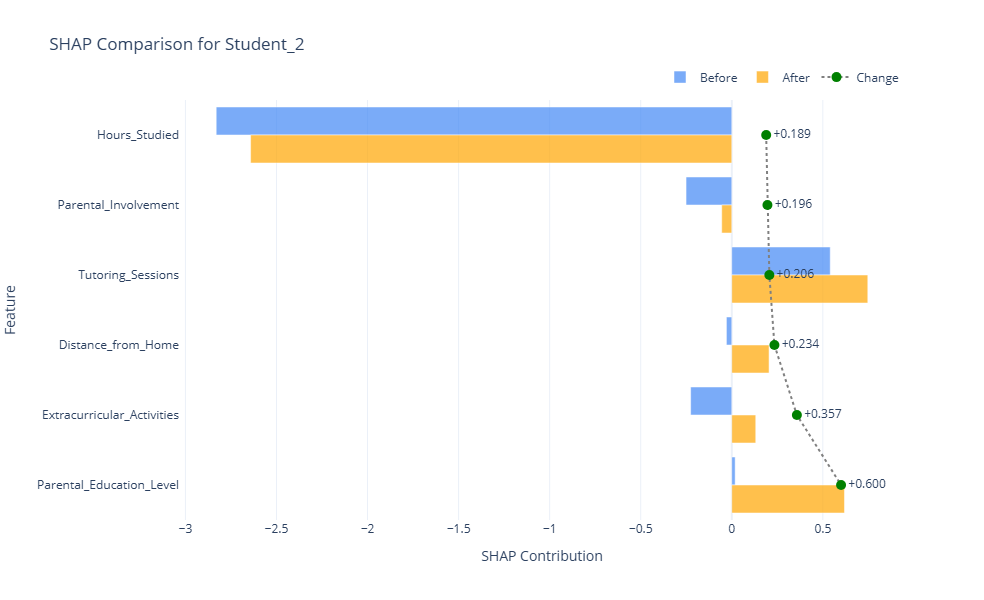Click the blue Extracurricular_Activities Before bar

710,400
